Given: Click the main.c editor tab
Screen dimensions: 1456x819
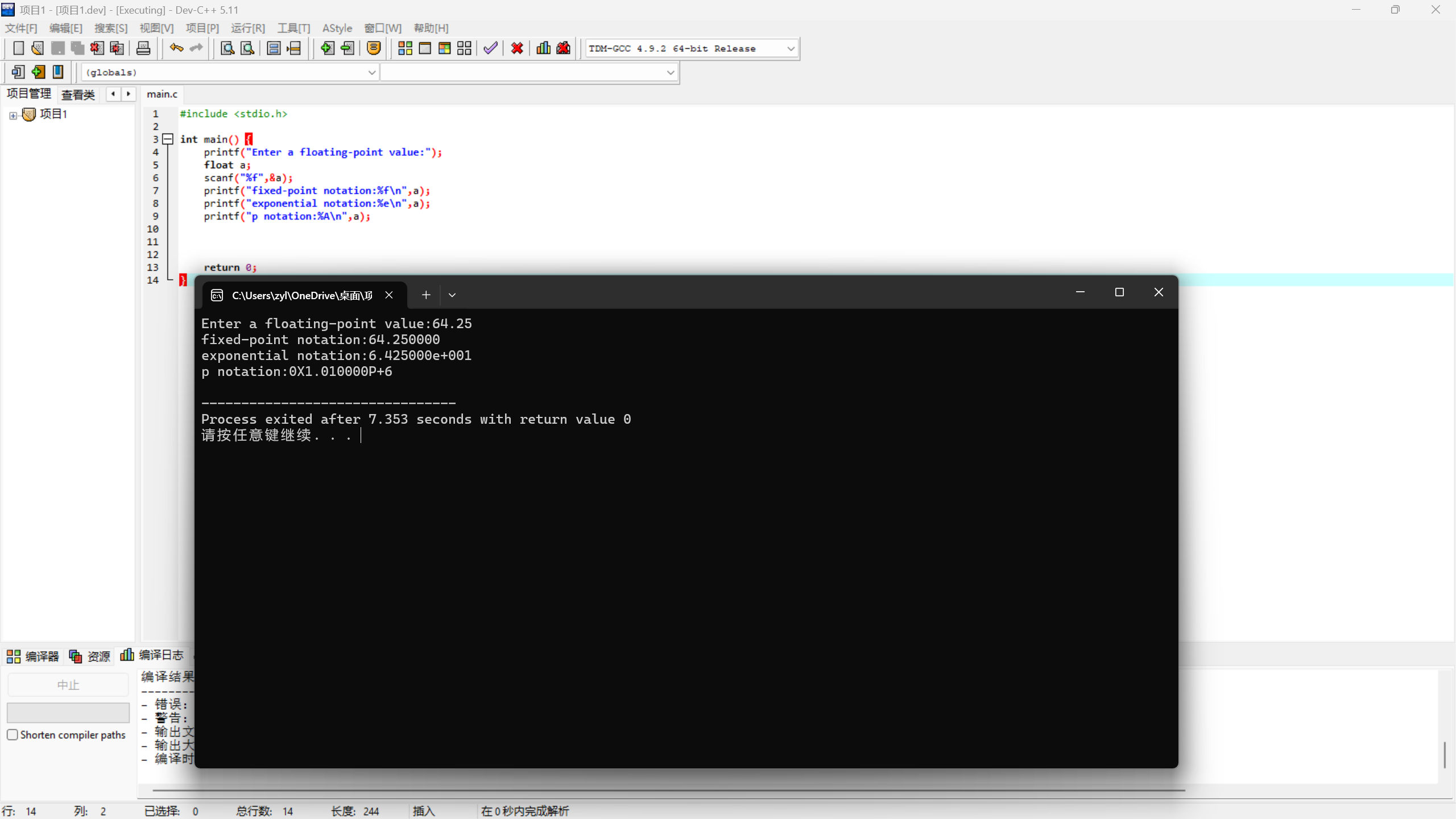Looking at the screenshot, I should (162, 94).
